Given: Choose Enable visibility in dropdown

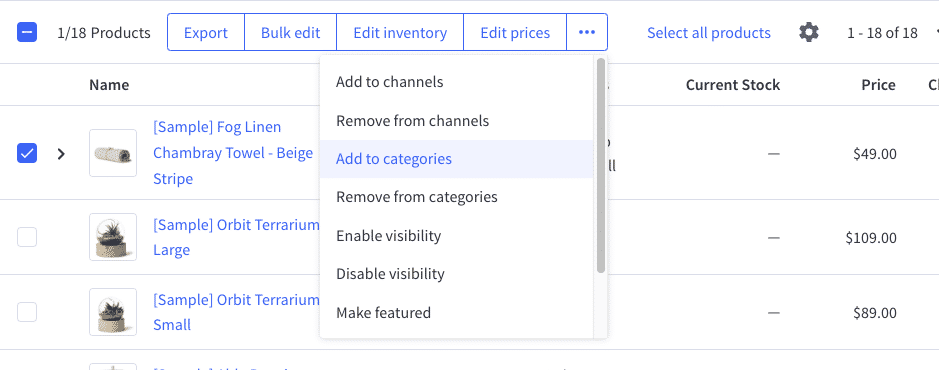Looking at the screenshot, I should point(456,235).
